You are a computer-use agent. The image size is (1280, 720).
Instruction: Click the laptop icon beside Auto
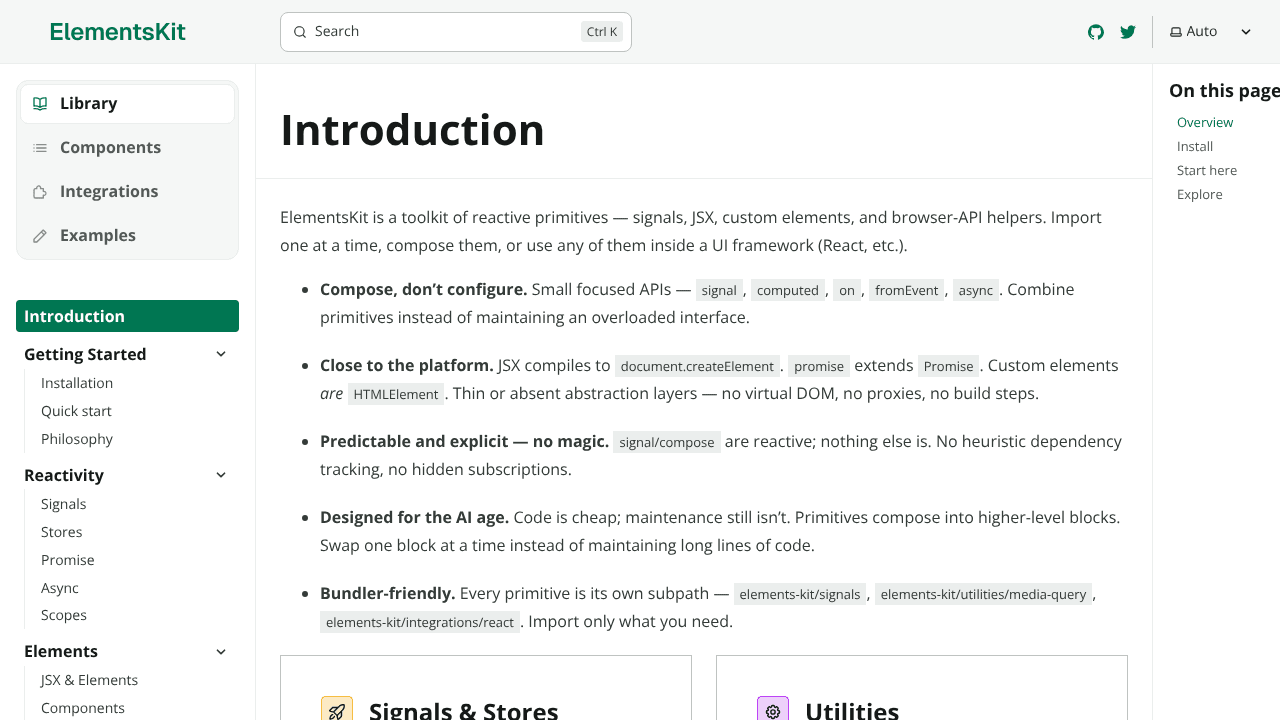(x=1176, y=32)
